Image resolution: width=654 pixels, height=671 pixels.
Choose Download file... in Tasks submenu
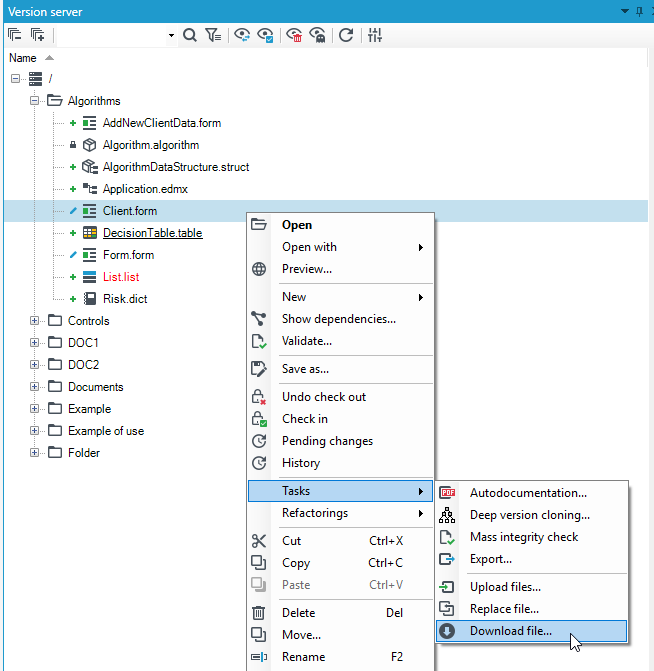click(532, 631)
